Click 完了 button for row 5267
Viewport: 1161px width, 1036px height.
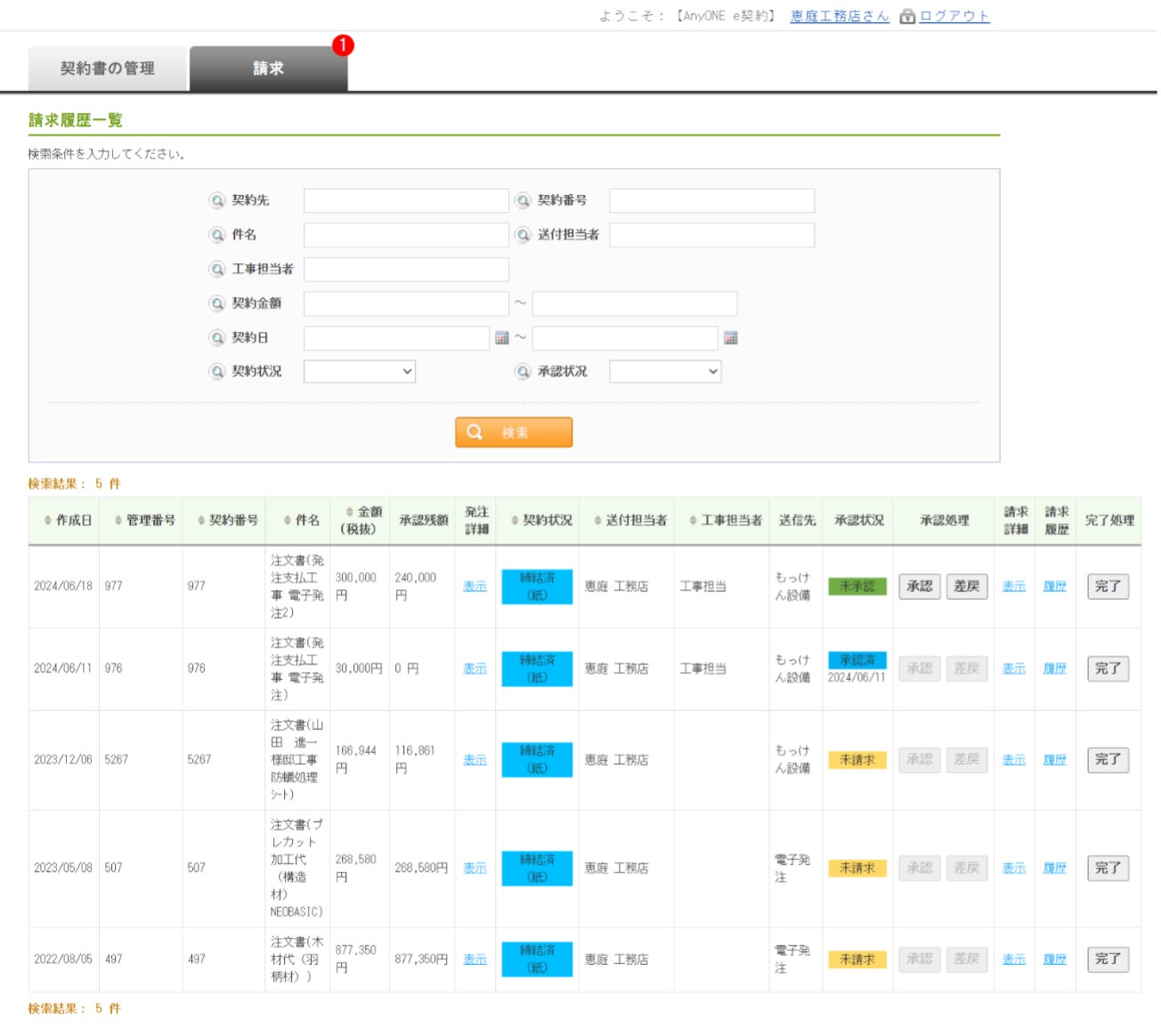click(1108, 760)
